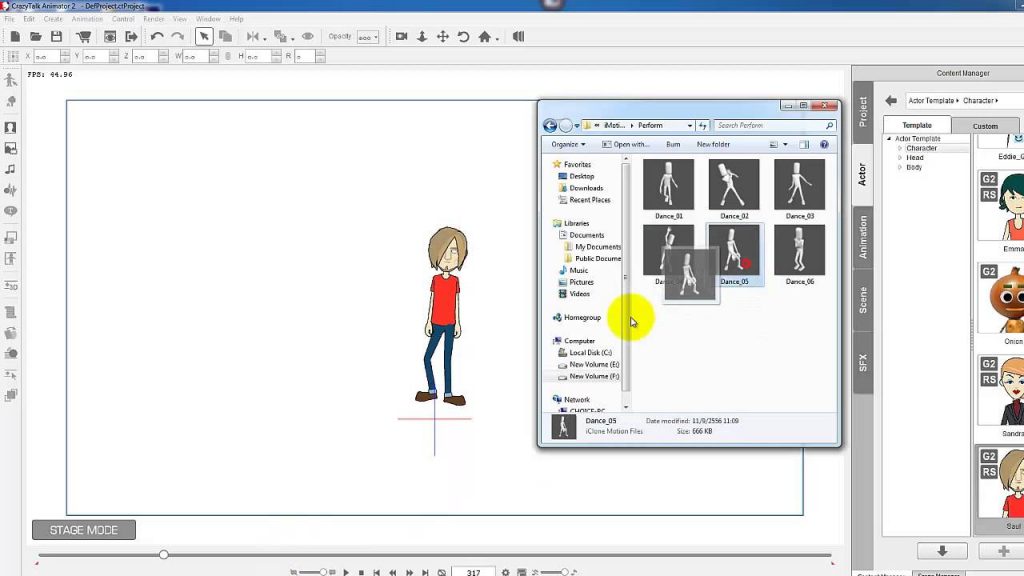Switch to the Scene side tab
1024x576 pixels.
863,300
